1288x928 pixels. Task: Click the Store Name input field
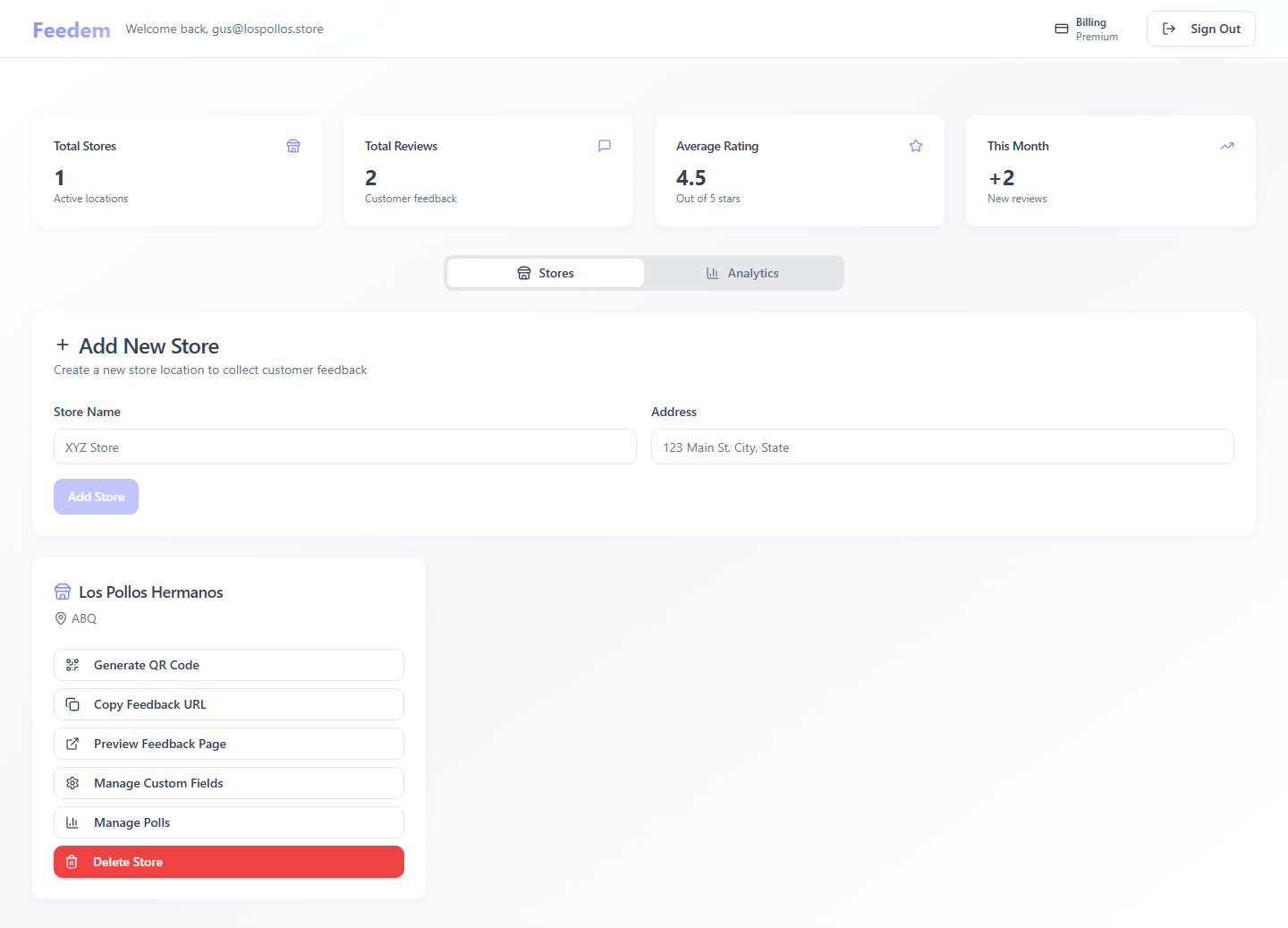(x=345, y=447)
